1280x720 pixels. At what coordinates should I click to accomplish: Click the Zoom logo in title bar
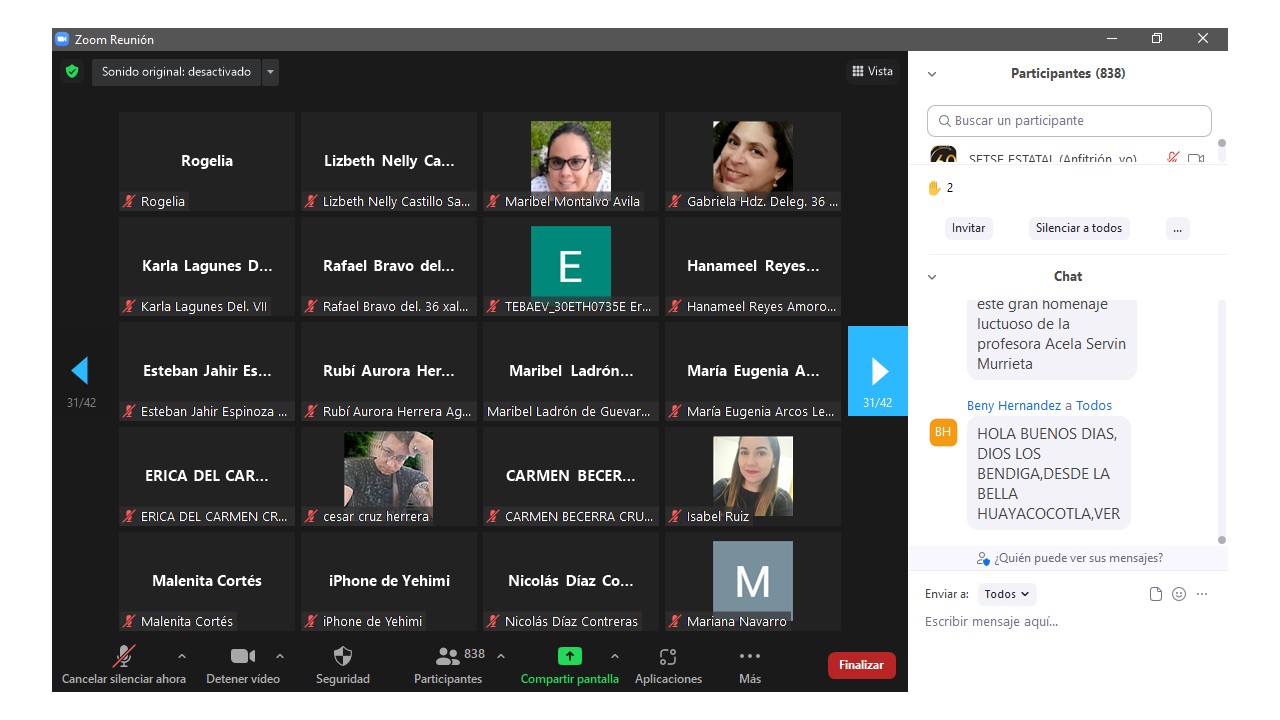click(61, 39)
